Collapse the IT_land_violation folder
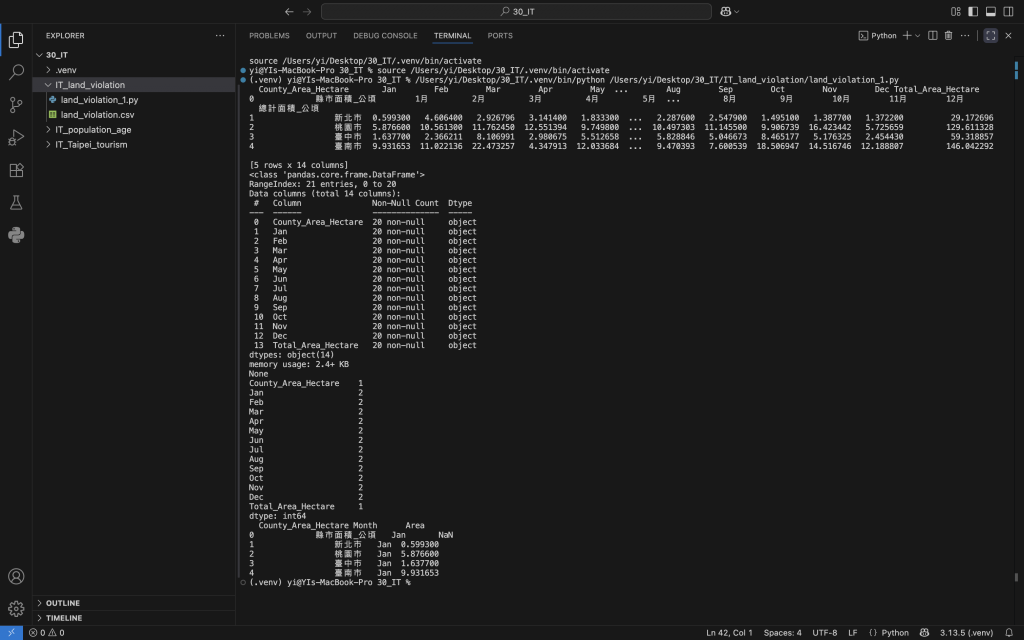The height and width of the screenshot is (640, 1024). (x=134, y=85)
